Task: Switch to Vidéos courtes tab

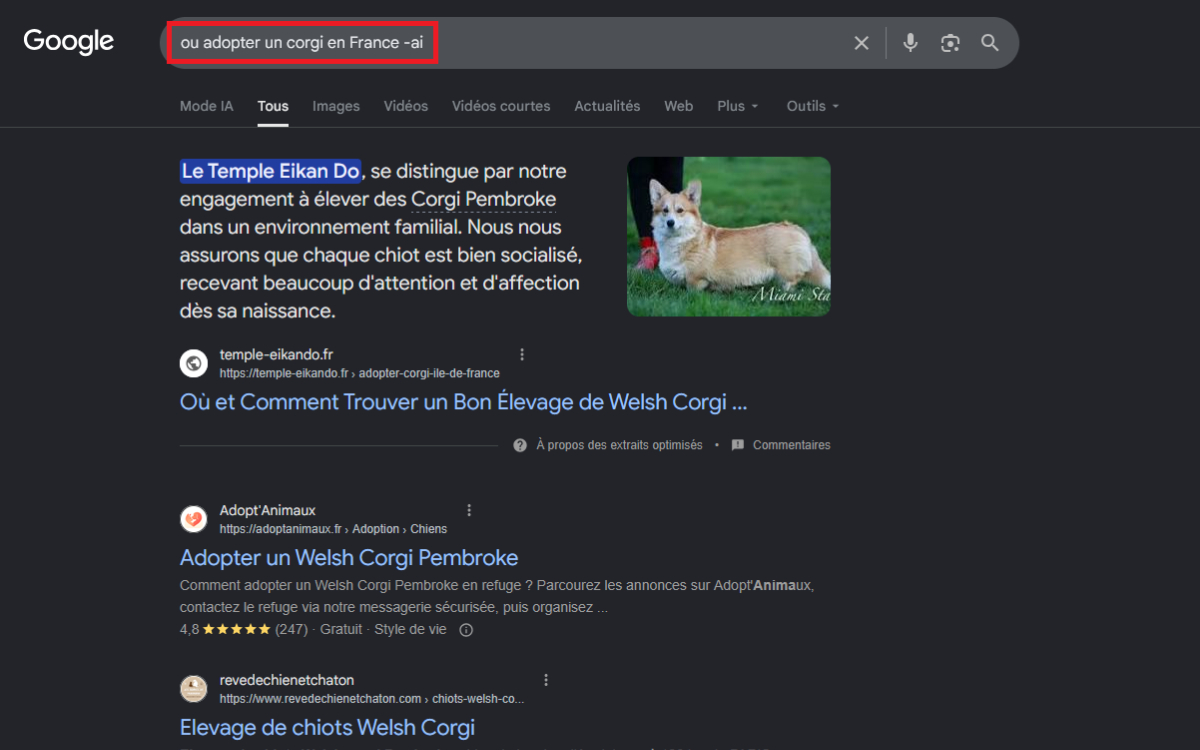Action: (501, 106)
